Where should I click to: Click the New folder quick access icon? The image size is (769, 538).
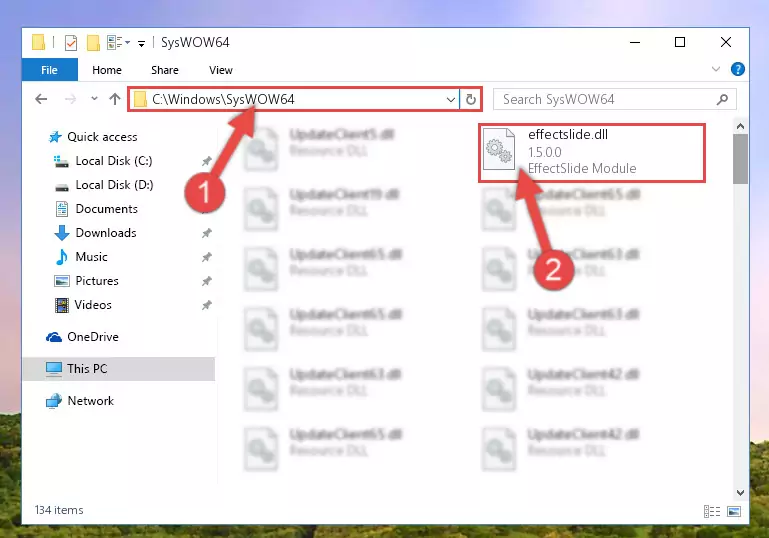(93, 43)
